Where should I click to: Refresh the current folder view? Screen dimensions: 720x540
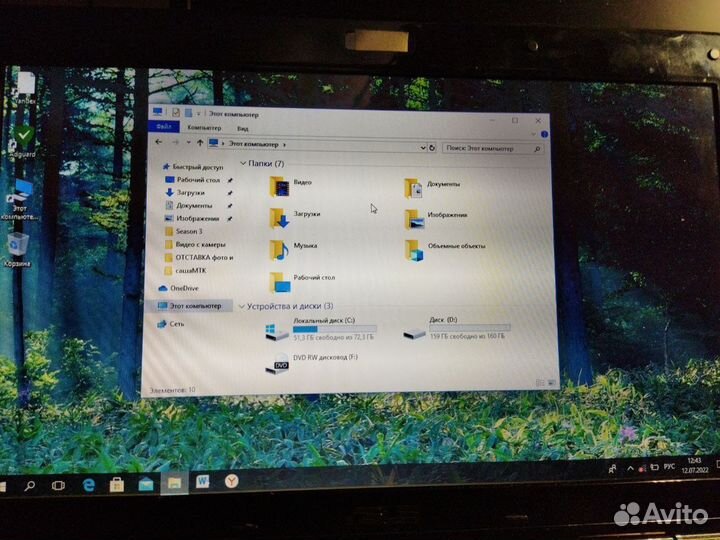point(432,148)
